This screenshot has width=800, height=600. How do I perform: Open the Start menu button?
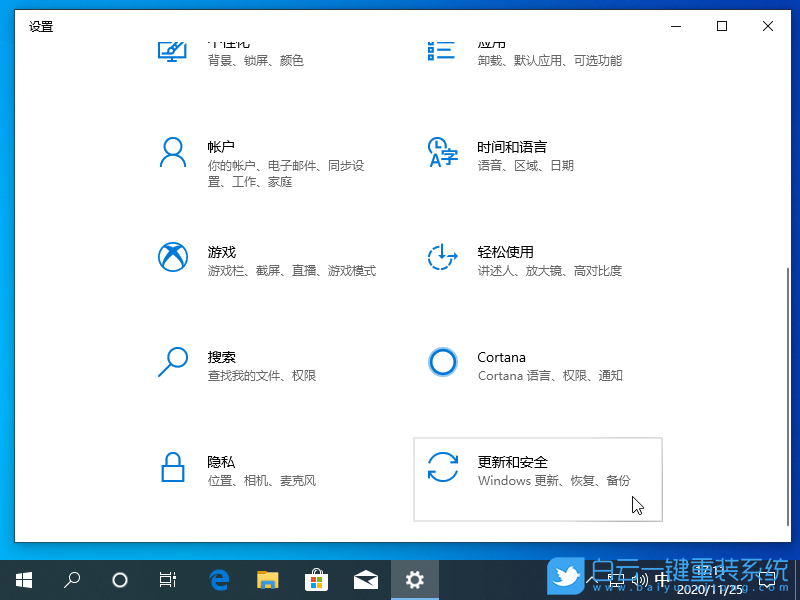pos(23,579)
